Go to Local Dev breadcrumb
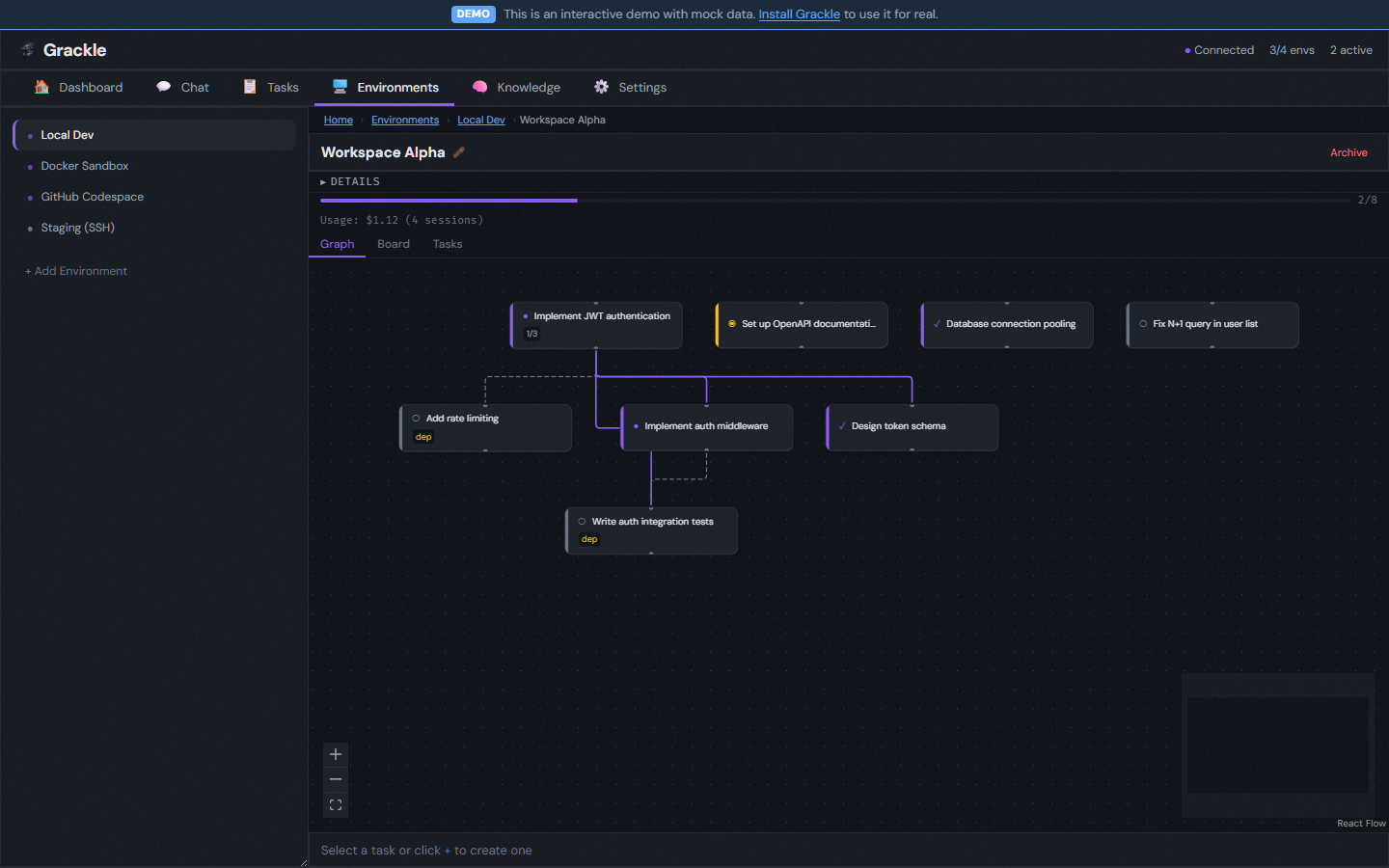 point(481,120)
